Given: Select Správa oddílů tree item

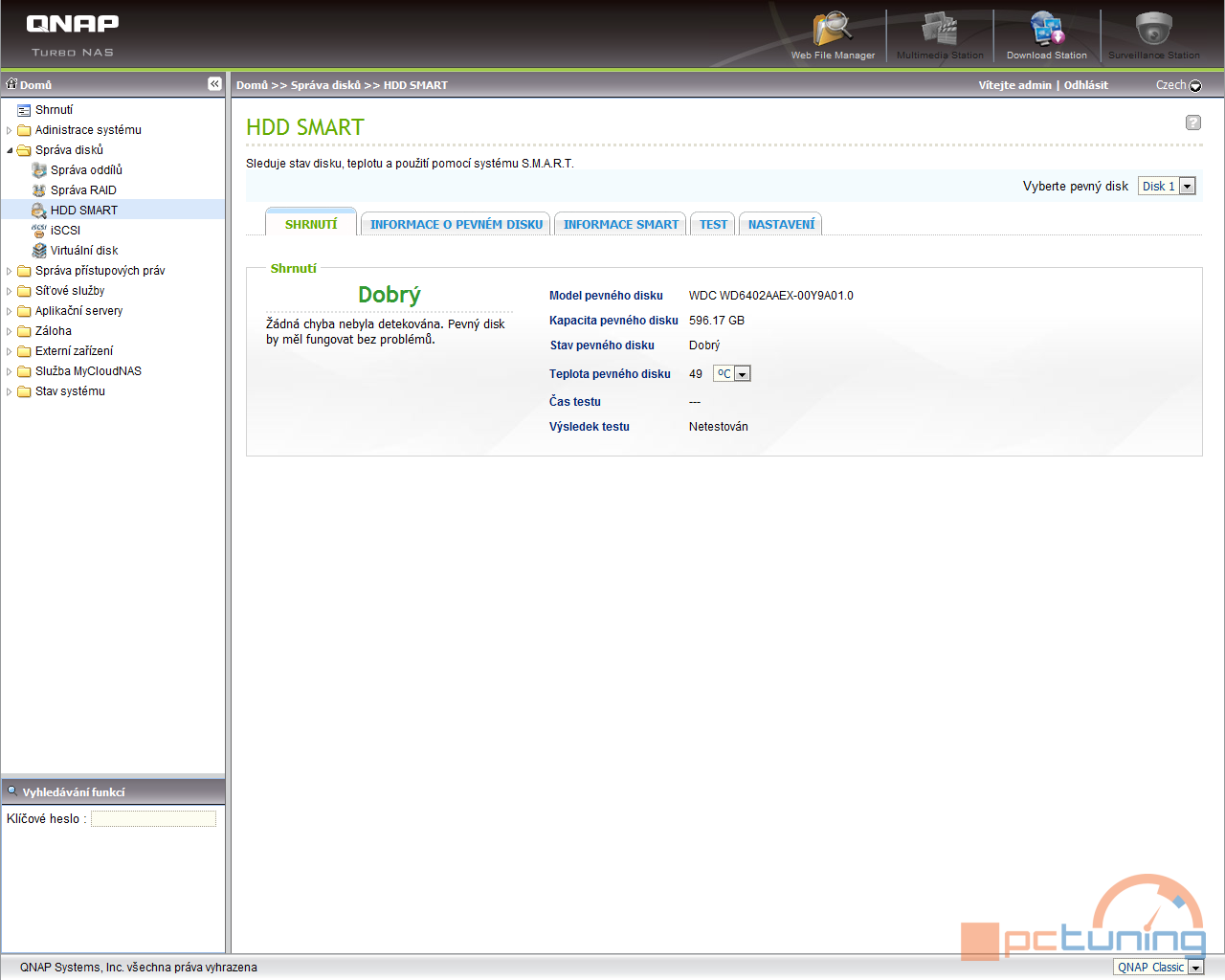Looking at the screenshot, I should (x=86, y=170).
